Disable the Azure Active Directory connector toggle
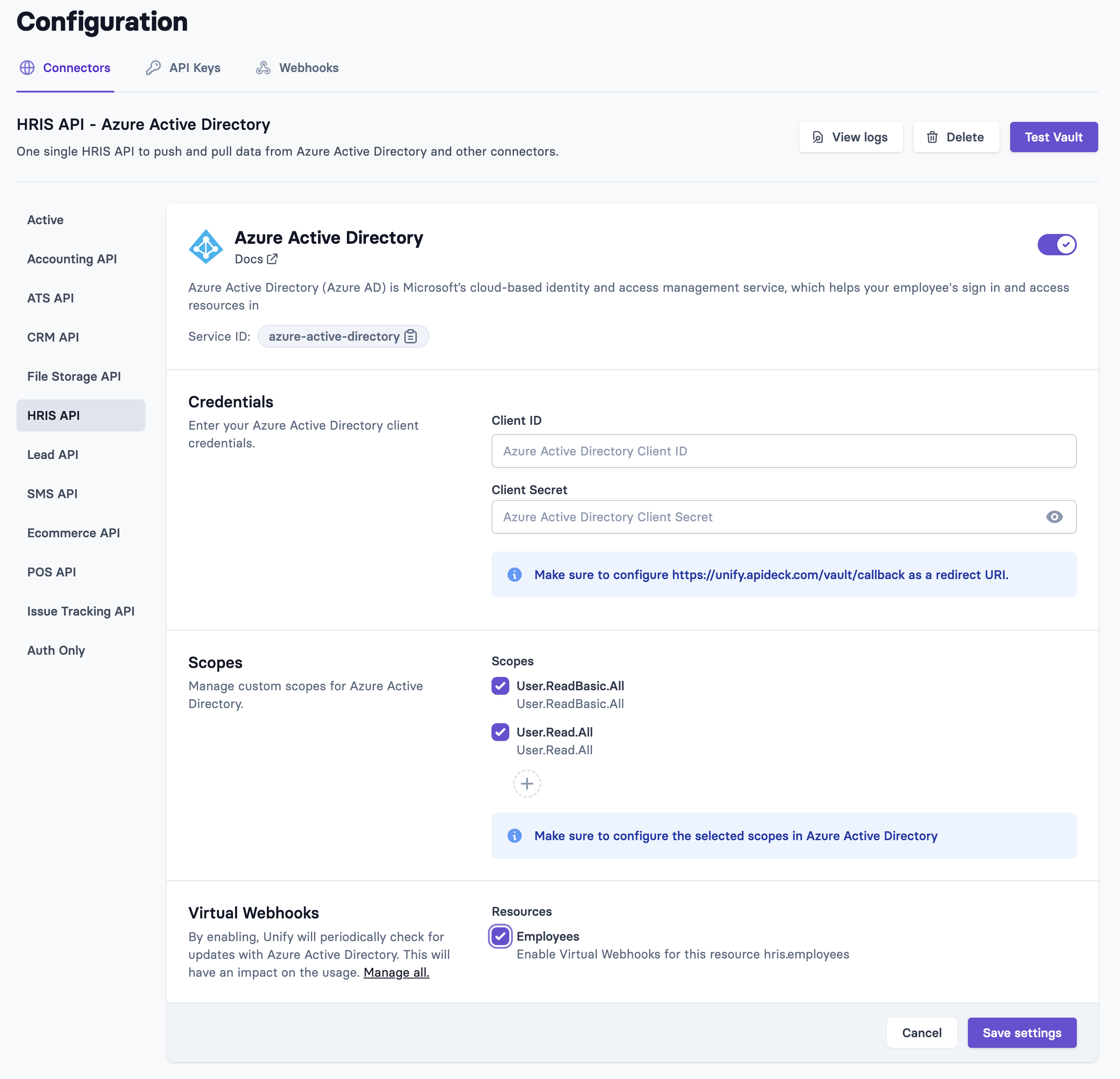Image resolution: width=1120 pixels, height=1079 pixels. (1056, 245)
